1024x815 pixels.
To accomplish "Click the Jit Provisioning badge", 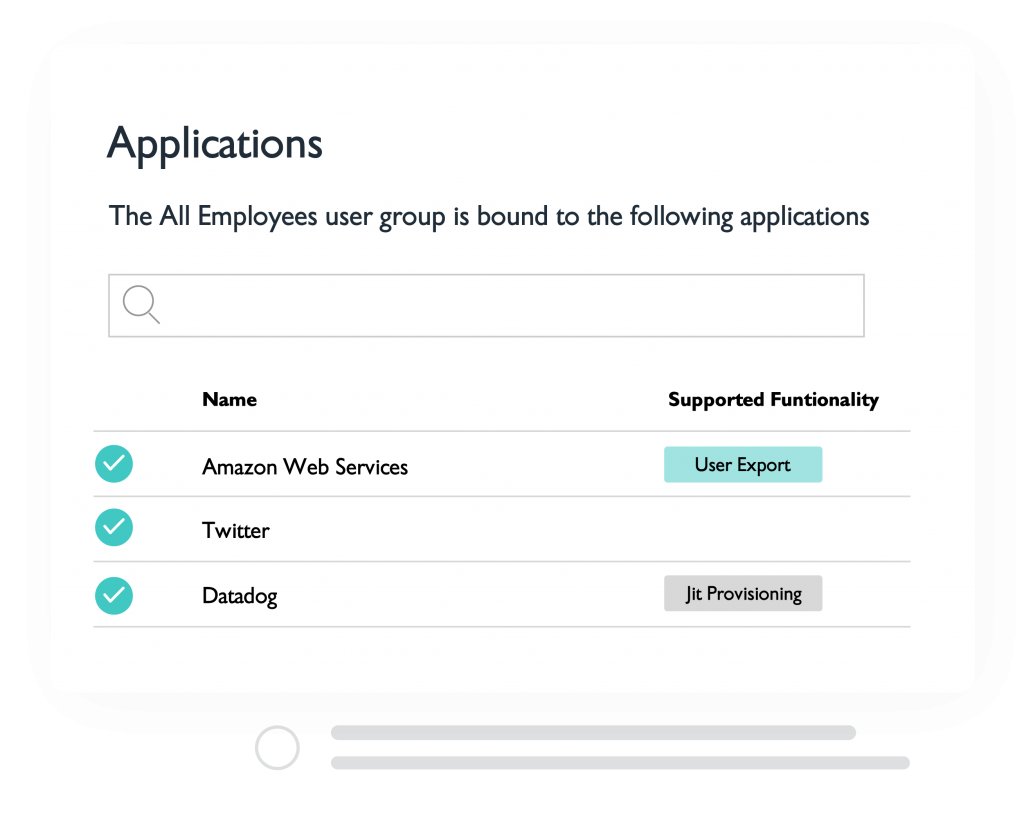I will 743,593.
